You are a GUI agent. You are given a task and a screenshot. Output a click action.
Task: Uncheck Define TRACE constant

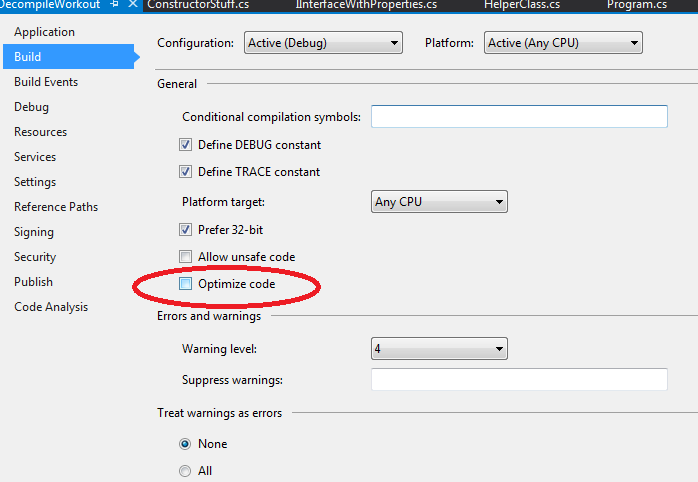185,172
